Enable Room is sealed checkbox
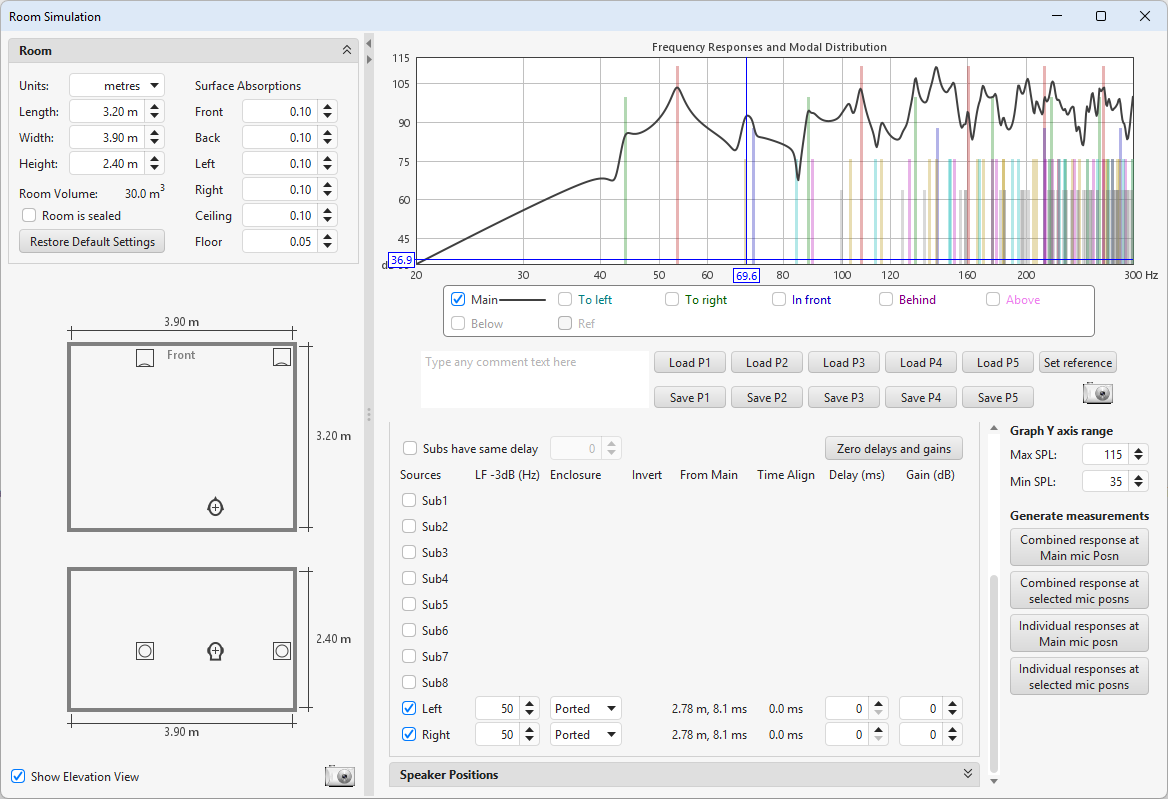Screen dimensions: 1168x799 pyautogui.click(x=29, y=215)
